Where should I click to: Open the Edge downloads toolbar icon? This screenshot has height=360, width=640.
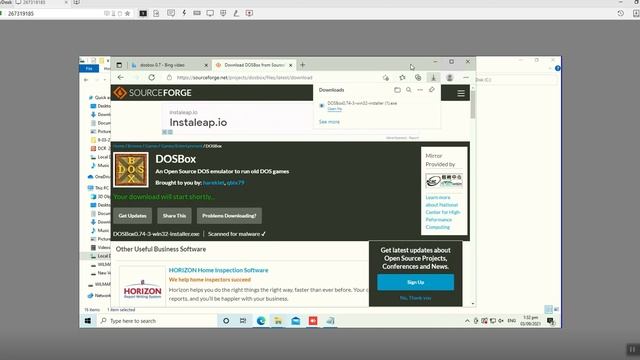coord(433,77)
